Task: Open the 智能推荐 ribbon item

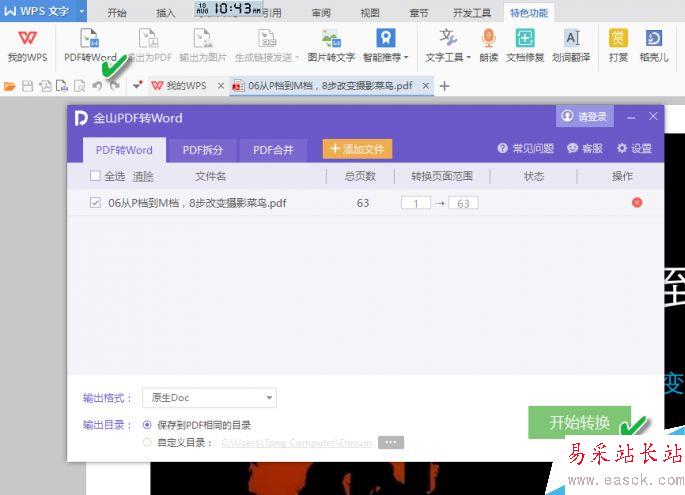Action: [386, 45]
